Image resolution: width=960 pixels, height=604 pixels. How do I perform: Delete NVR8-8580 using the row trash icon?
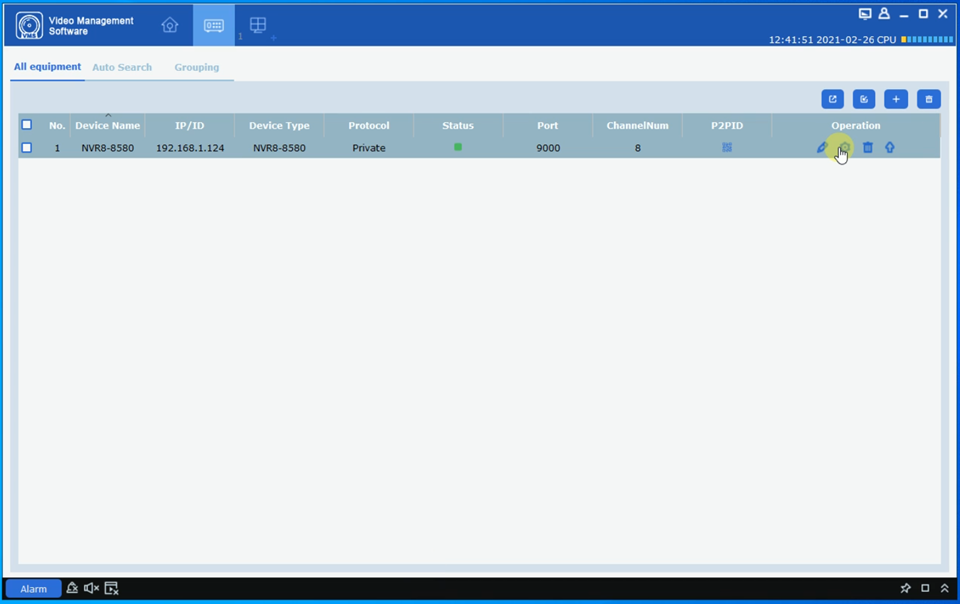pos(866,147)
